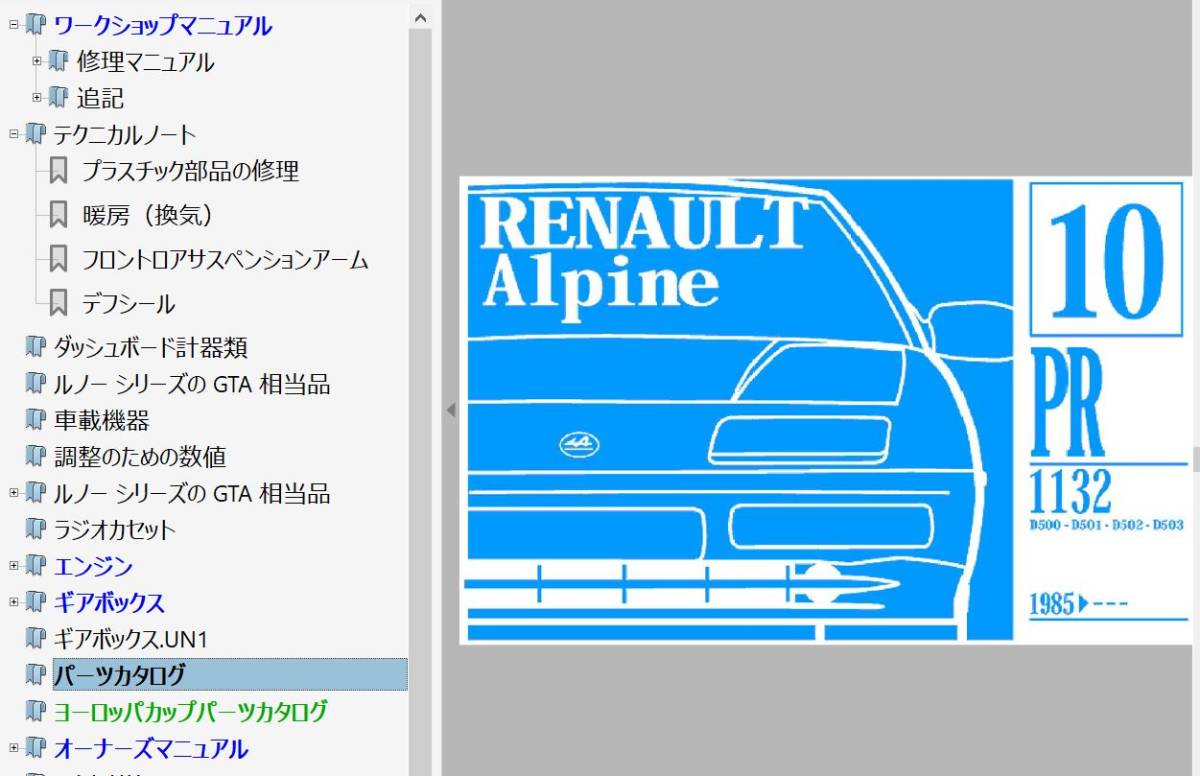
Task: Open the ワークショップマニュアル bookmark
Action: click(x=162, y=26)
